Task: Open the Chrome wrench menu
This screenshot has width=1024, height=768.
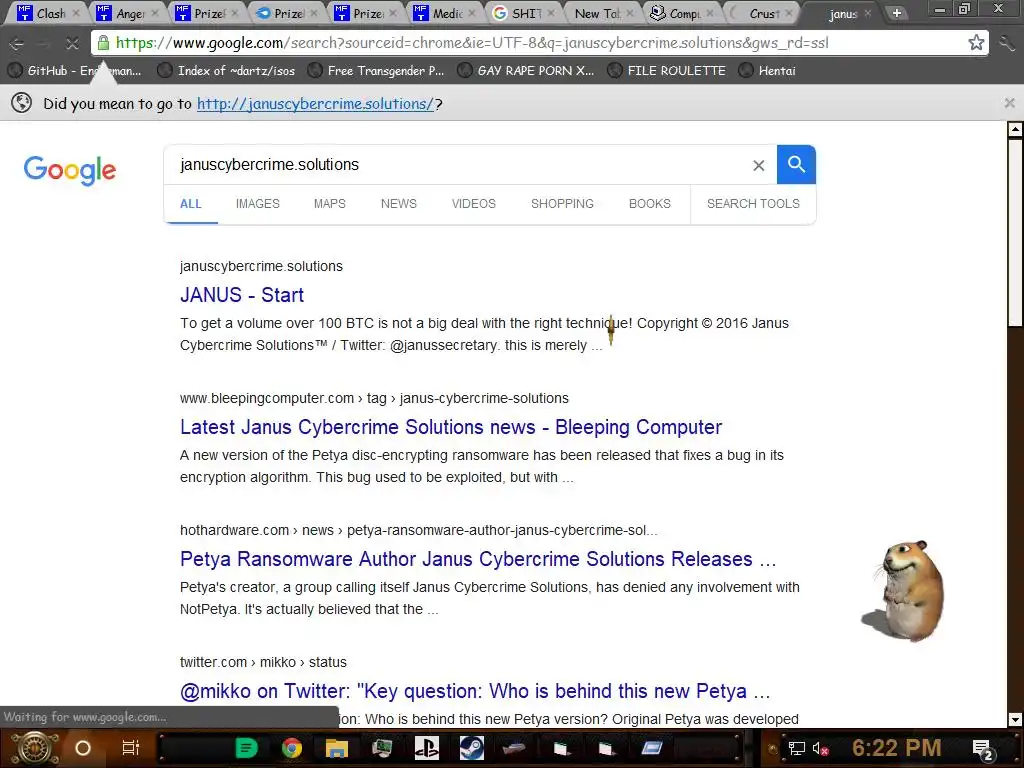Action: coord(1006,43)
